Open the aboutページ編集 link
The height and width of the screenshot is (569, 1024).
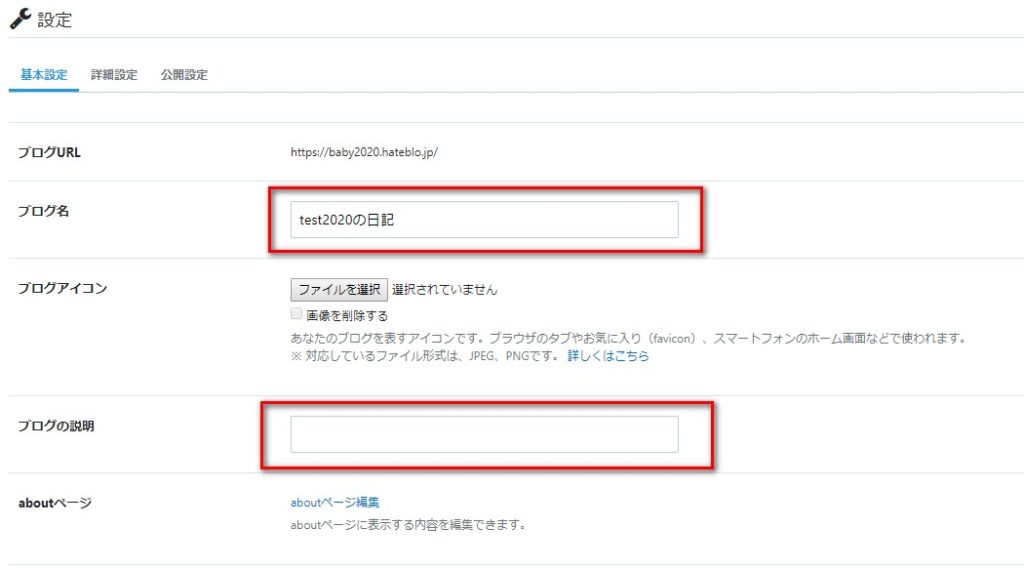[335, 502]
